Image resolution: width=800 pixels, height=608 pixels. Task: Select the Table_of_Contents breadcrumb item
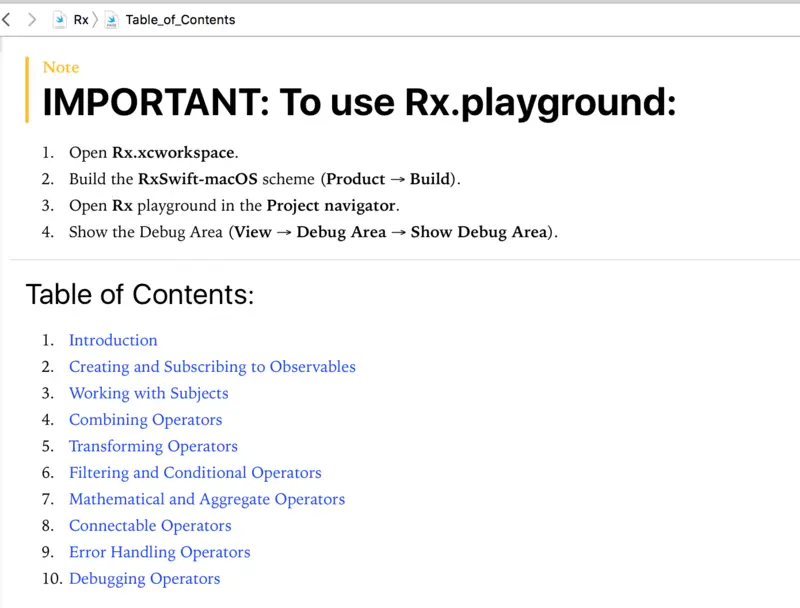click(x=180, y=20)
